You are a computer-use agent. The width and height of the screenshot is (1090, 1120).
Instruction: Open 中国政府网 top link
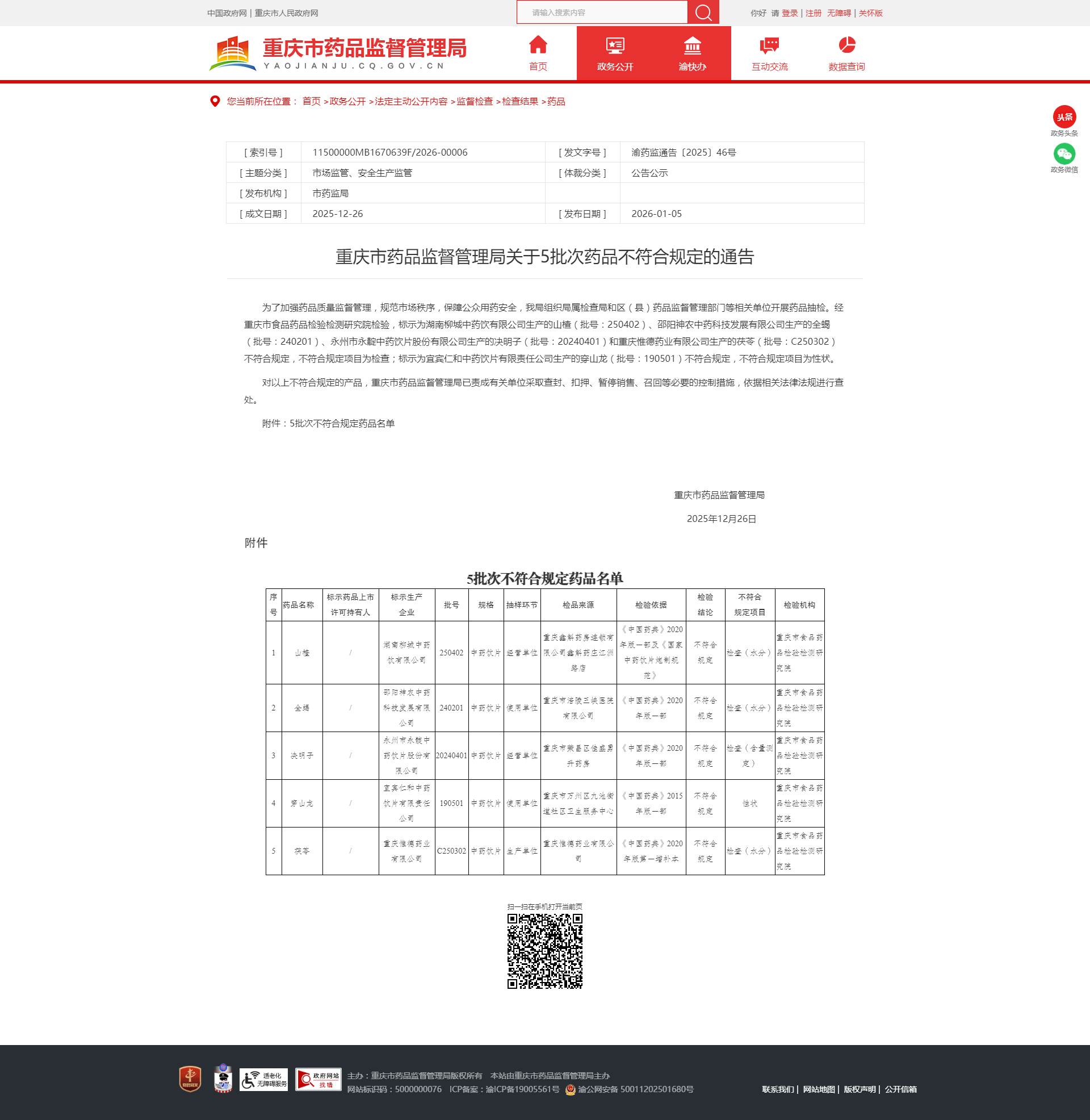227,13
